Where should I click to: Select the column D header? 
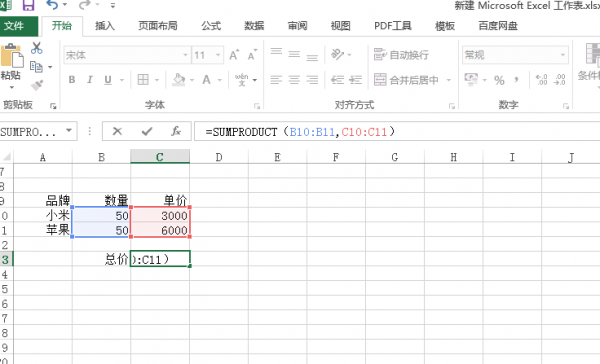(x=219, y=157)
